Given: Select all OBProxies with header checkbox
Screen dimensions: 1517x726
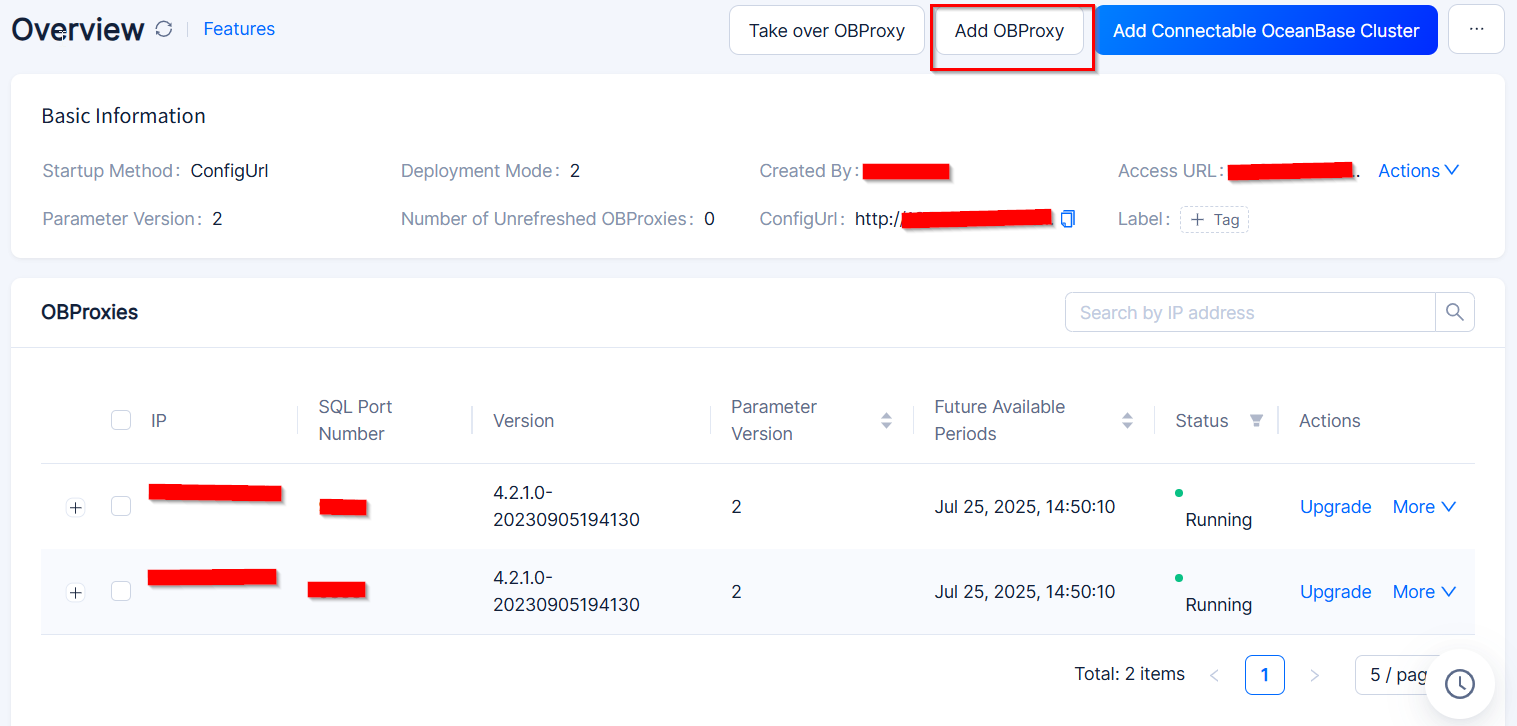Looking at the screenshot, I should click(121, 420).
